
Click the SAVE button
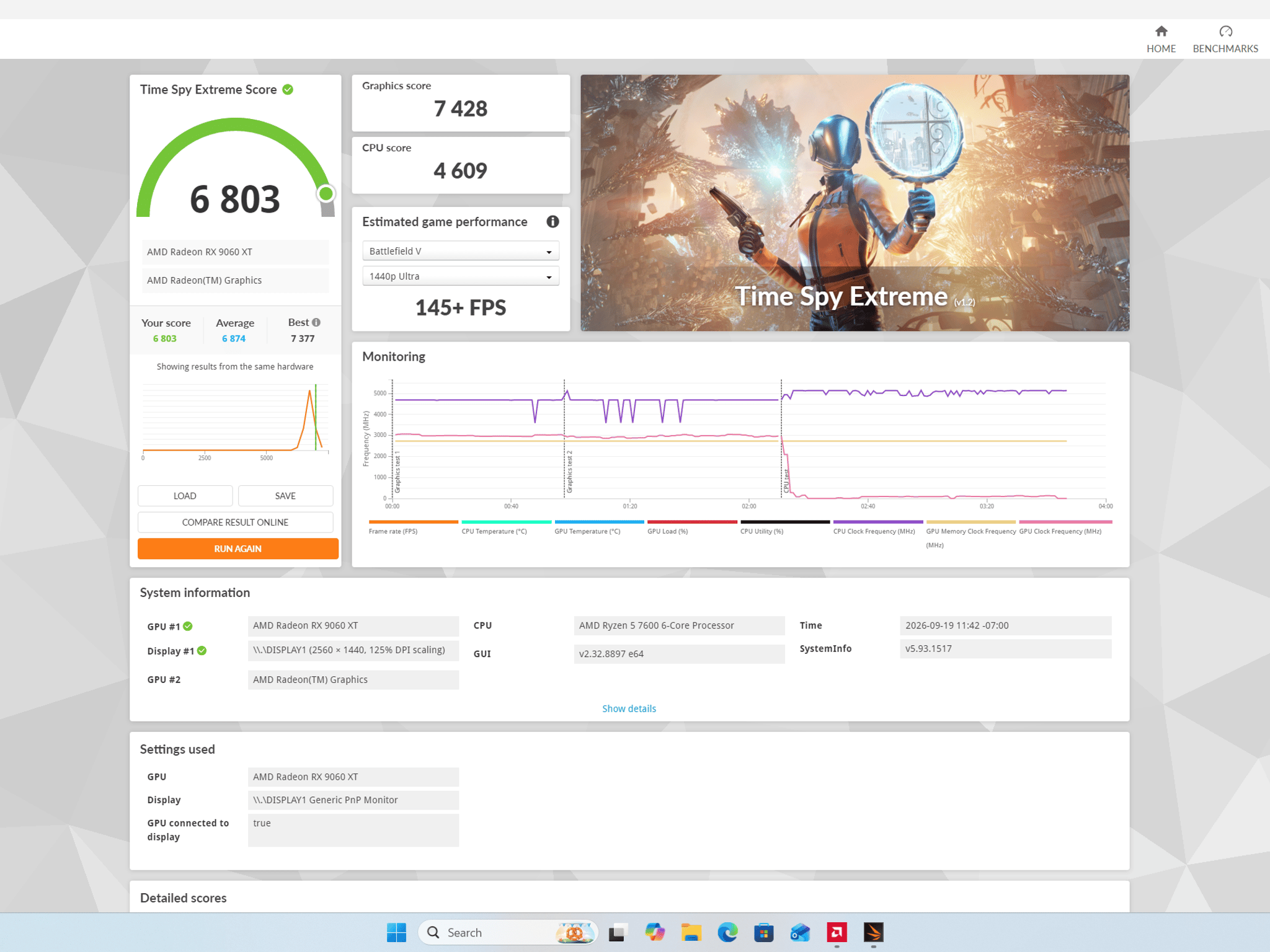point(285,496)
